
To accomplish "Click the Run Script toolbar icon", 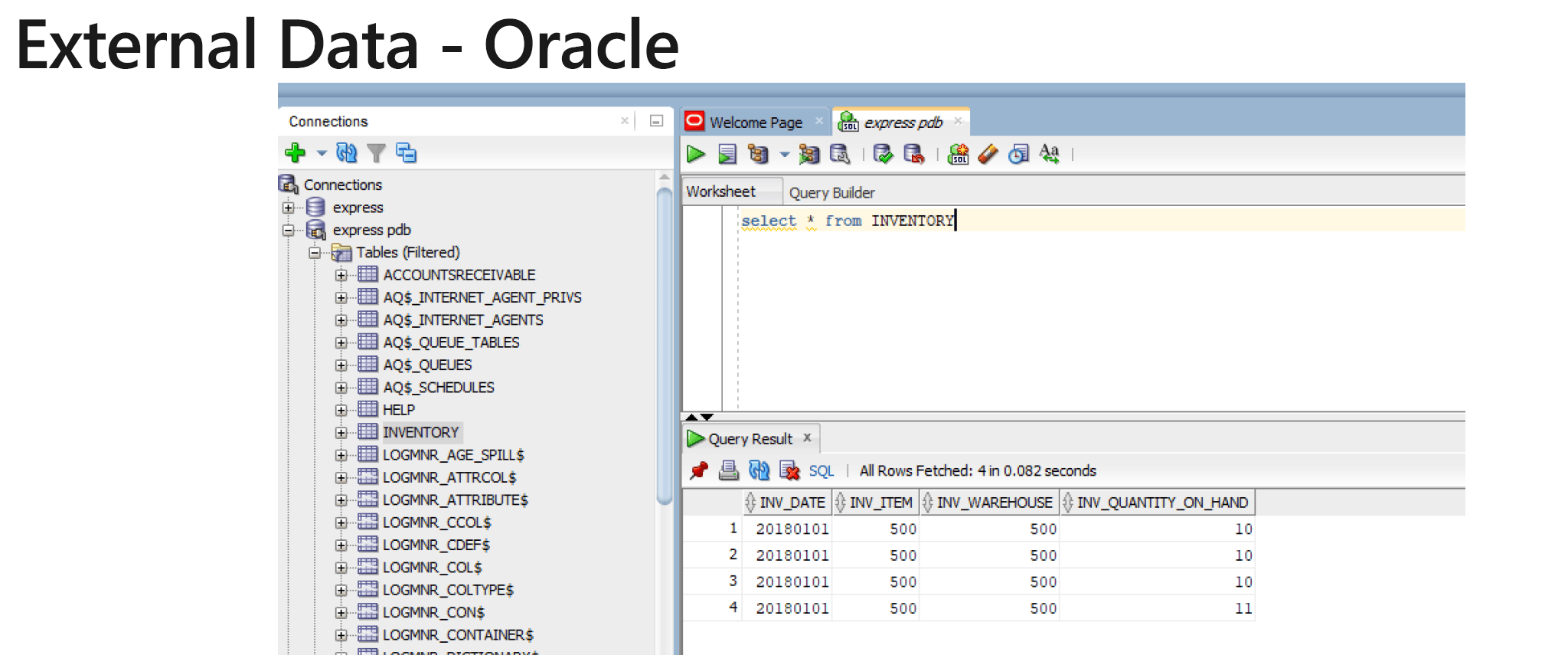I will 727,154.
